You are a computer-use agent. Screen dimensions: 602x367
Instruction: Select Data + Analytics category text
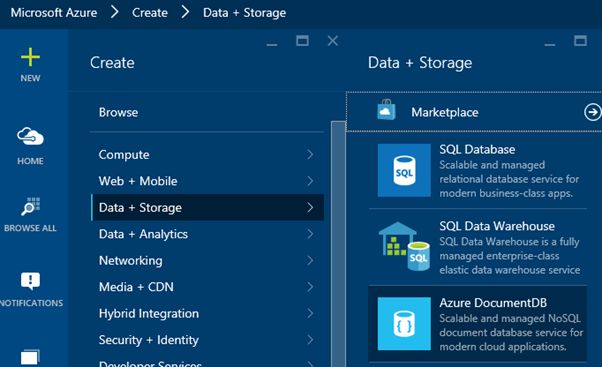pyautogui.click(x=143, y=234)
